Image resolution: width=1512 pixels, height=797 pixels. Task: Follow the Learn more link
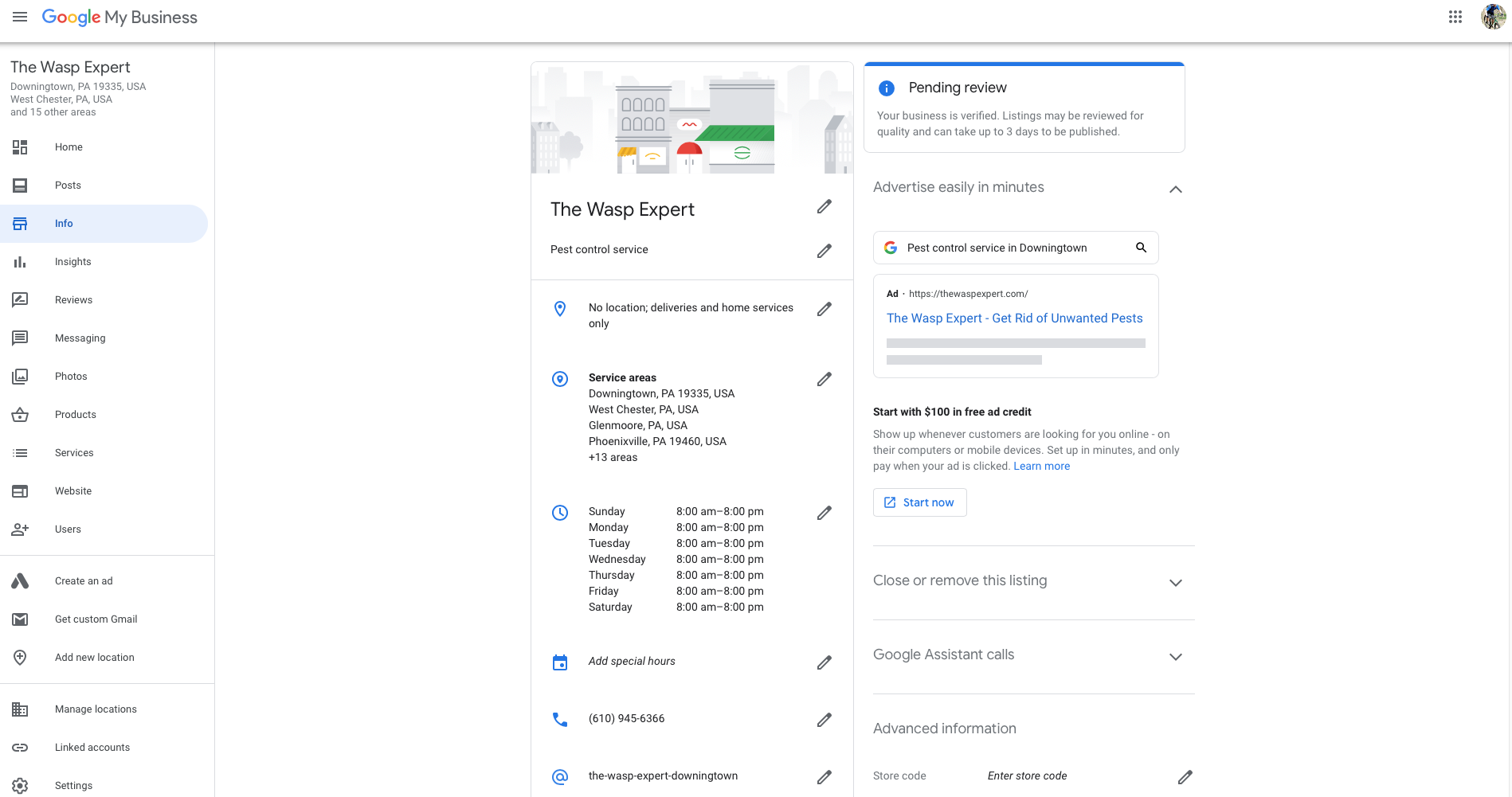[1041, 467]
